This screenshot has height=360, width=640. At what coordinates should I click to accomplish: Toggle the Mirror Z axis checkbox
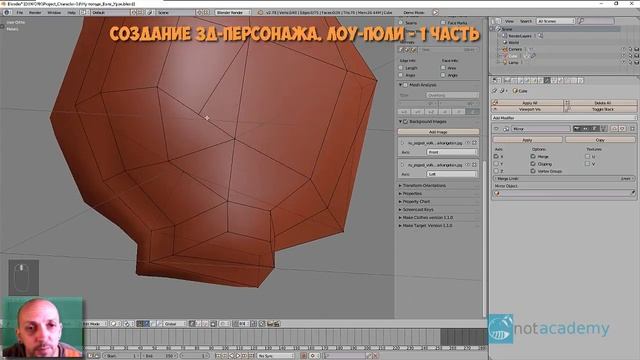click(x=496, y=171)
